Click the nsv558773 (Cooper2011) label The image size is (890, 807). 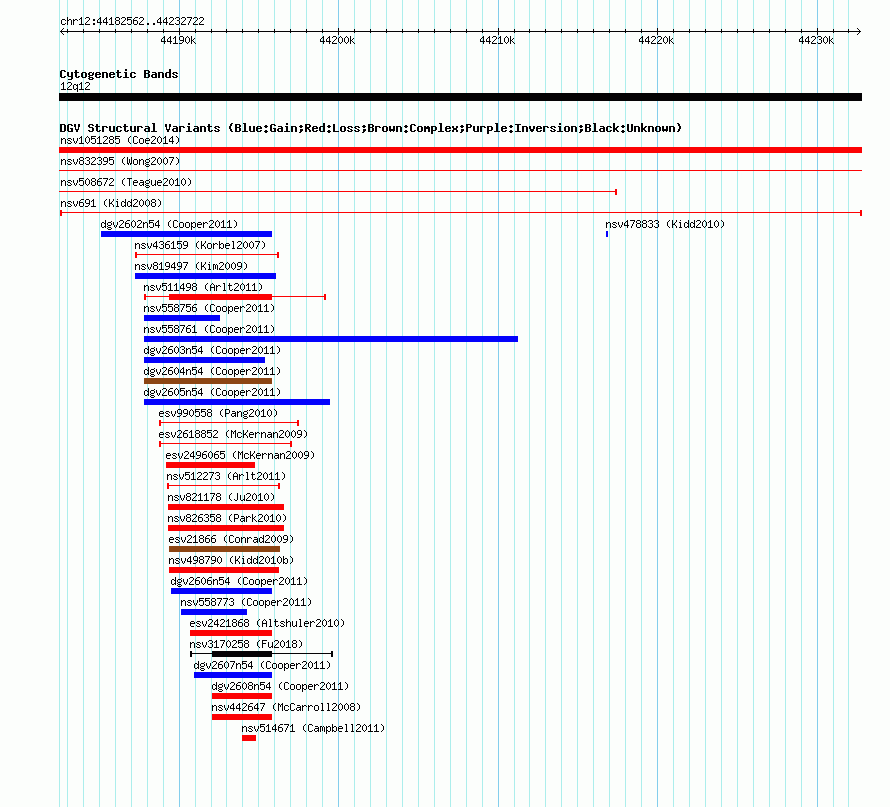[246, 602]
